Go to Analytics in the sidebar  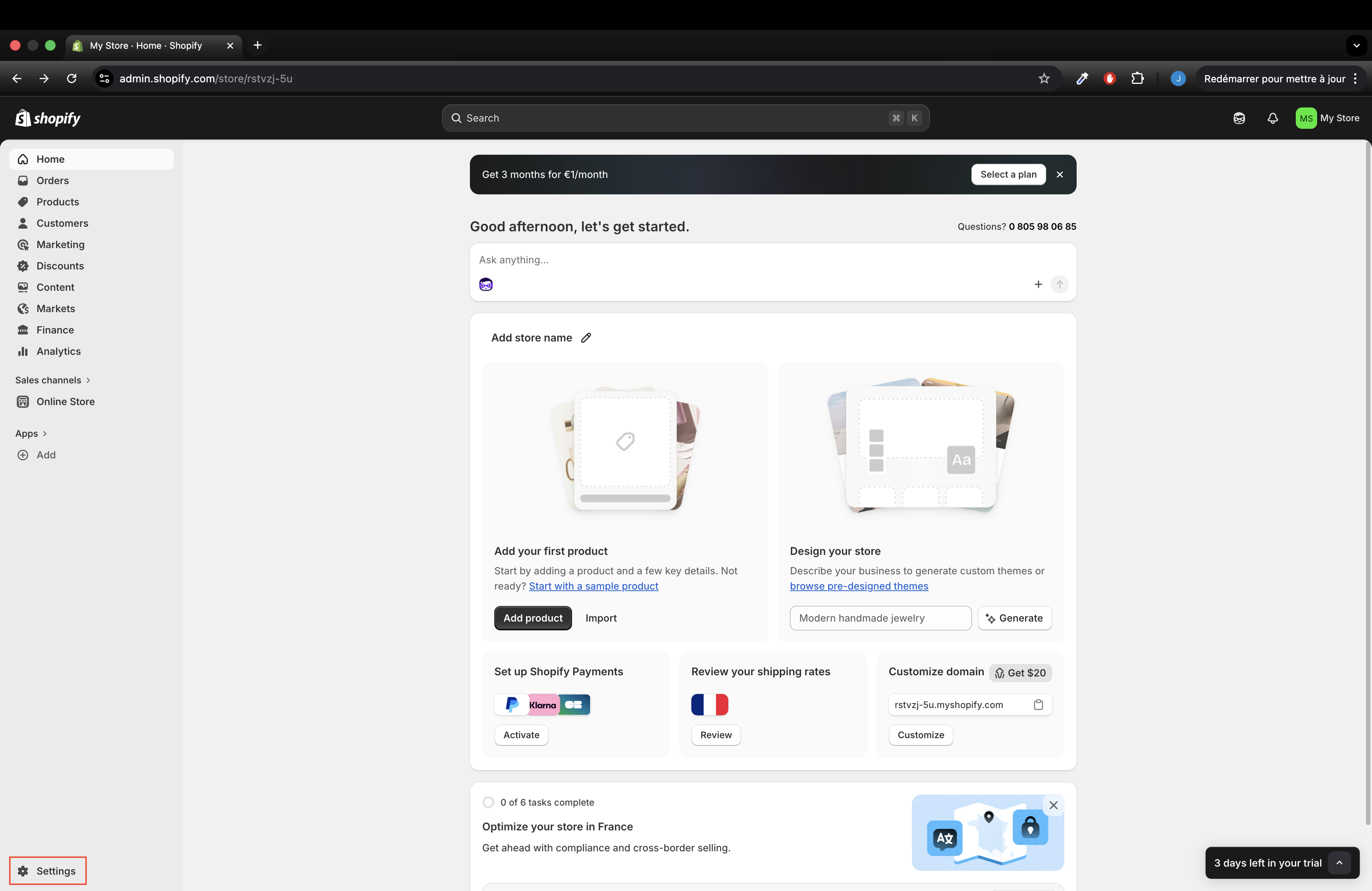[58, 351]
